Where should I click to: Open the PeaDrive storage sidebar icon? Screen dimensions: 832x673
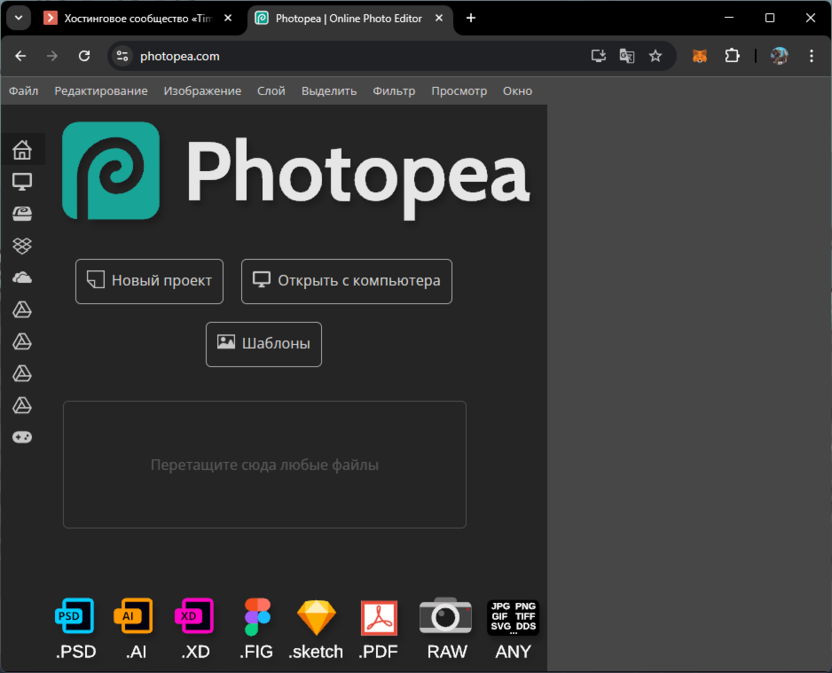click(22, 213)
